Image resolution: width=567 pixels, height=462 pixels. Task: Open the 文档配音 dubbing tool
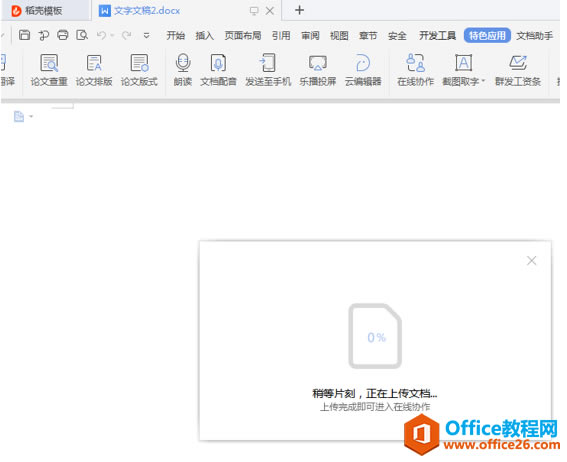[x=218, y=70]
